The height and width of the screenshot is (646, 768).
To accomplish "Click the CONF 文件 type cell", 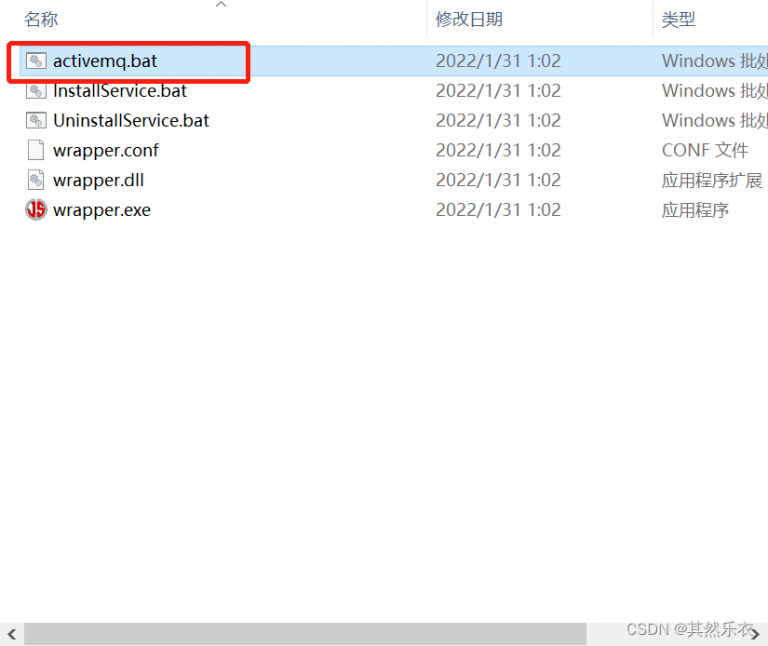I will [704, 151].
